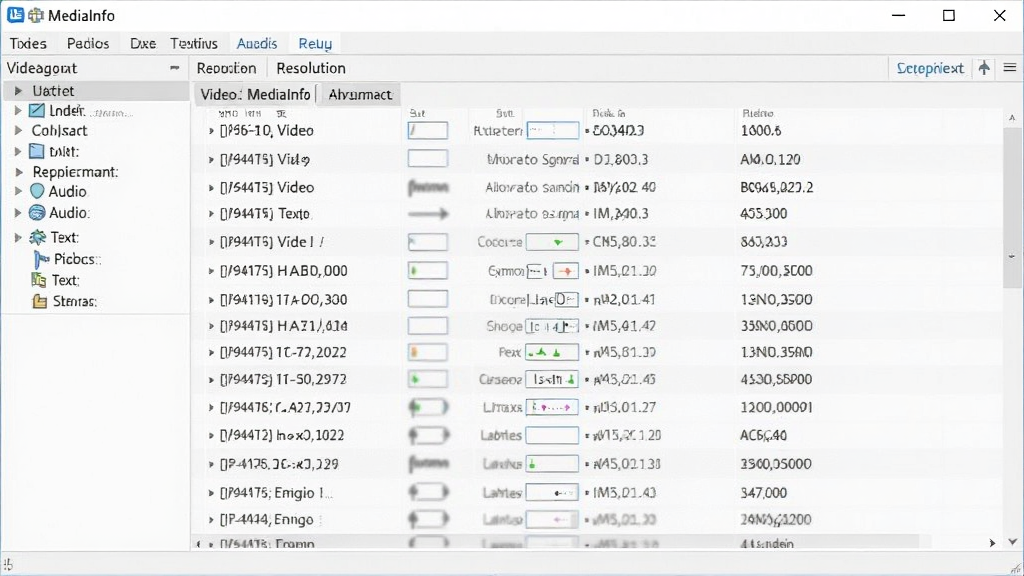Click the Lrnaxs pink marker slider field
1024x576 pixels.
552,408
